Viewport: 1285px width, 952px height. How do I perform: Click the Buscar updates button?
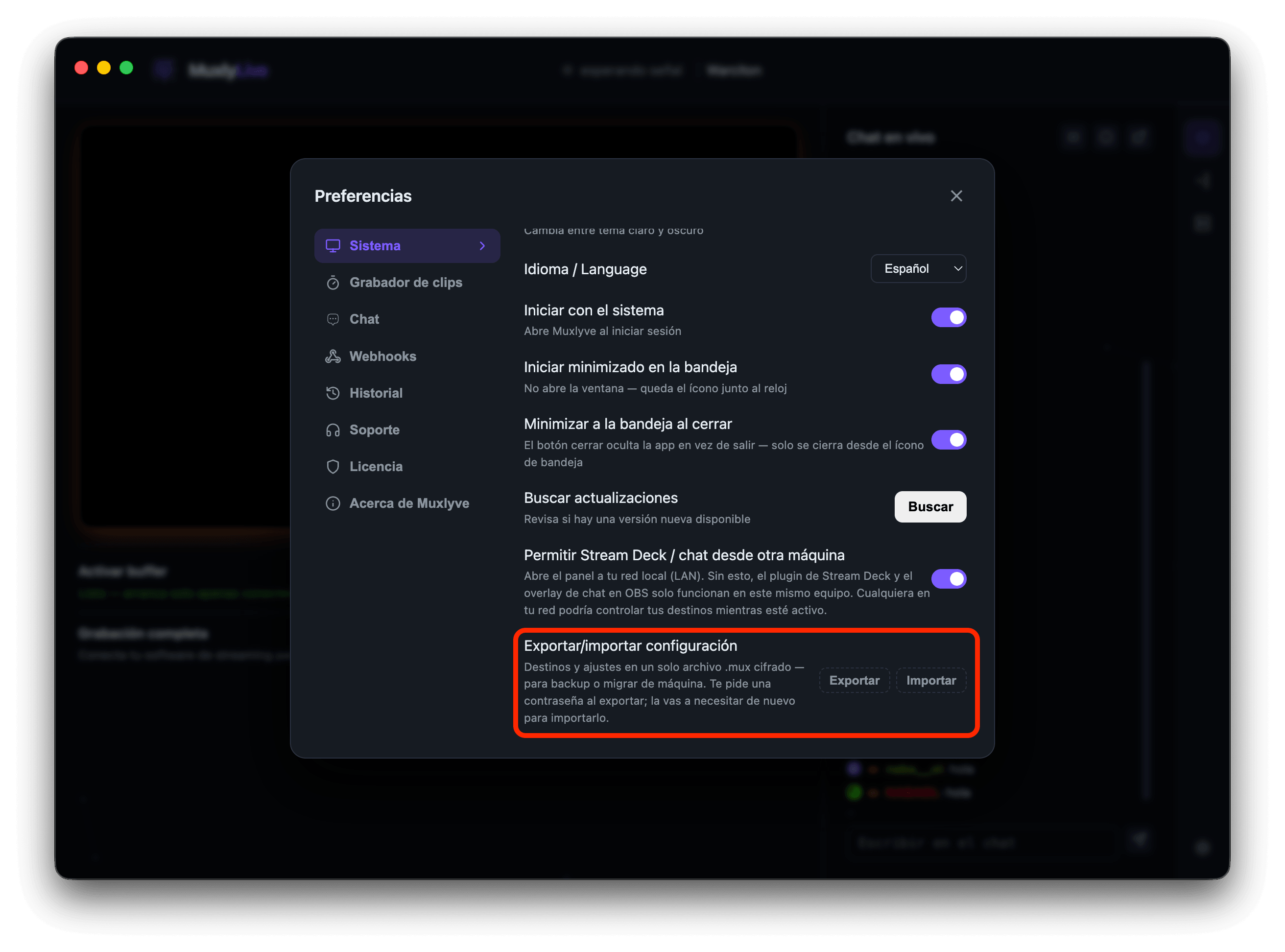(930, 507)
